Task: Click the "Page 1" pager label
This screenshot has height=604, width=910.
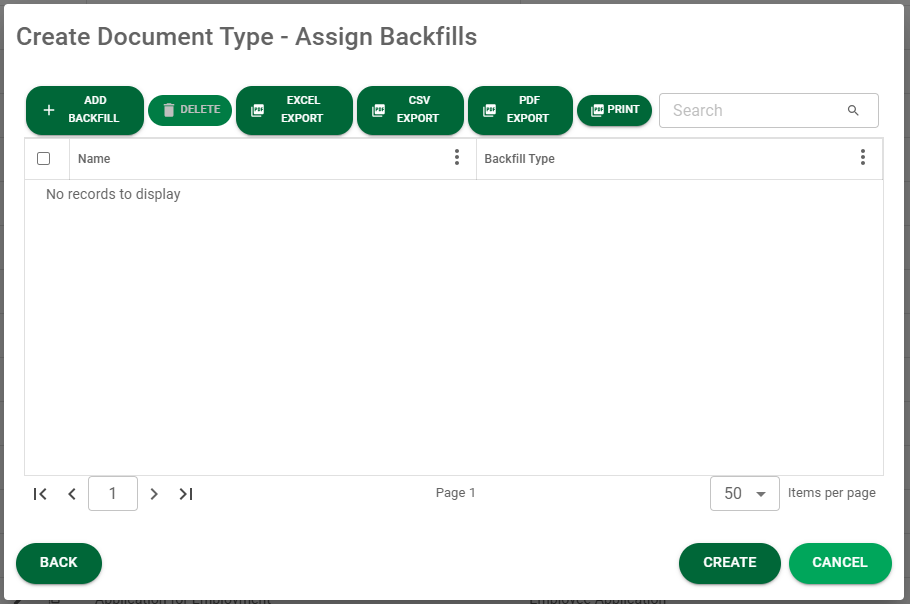Action: pos(456,493)
